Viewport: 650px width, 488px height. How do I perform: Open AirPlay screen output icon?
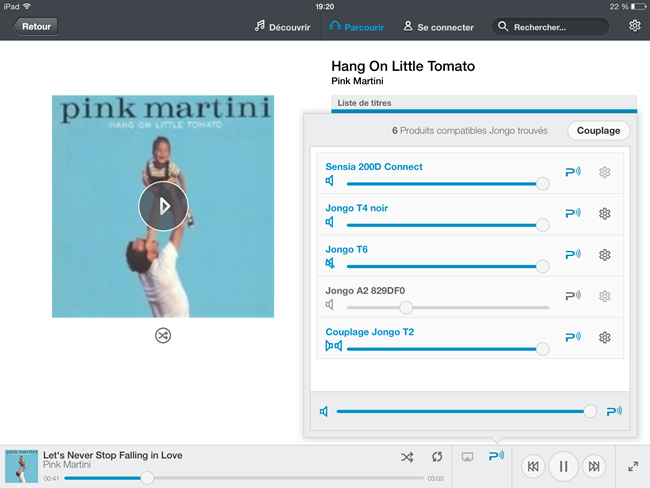[467, 457]
